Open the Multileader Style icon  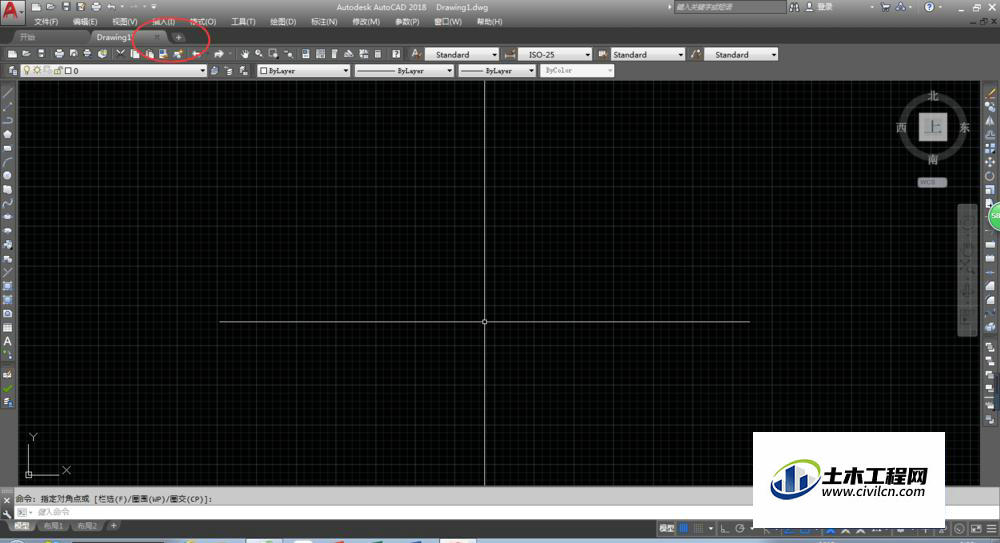(696, 54)
